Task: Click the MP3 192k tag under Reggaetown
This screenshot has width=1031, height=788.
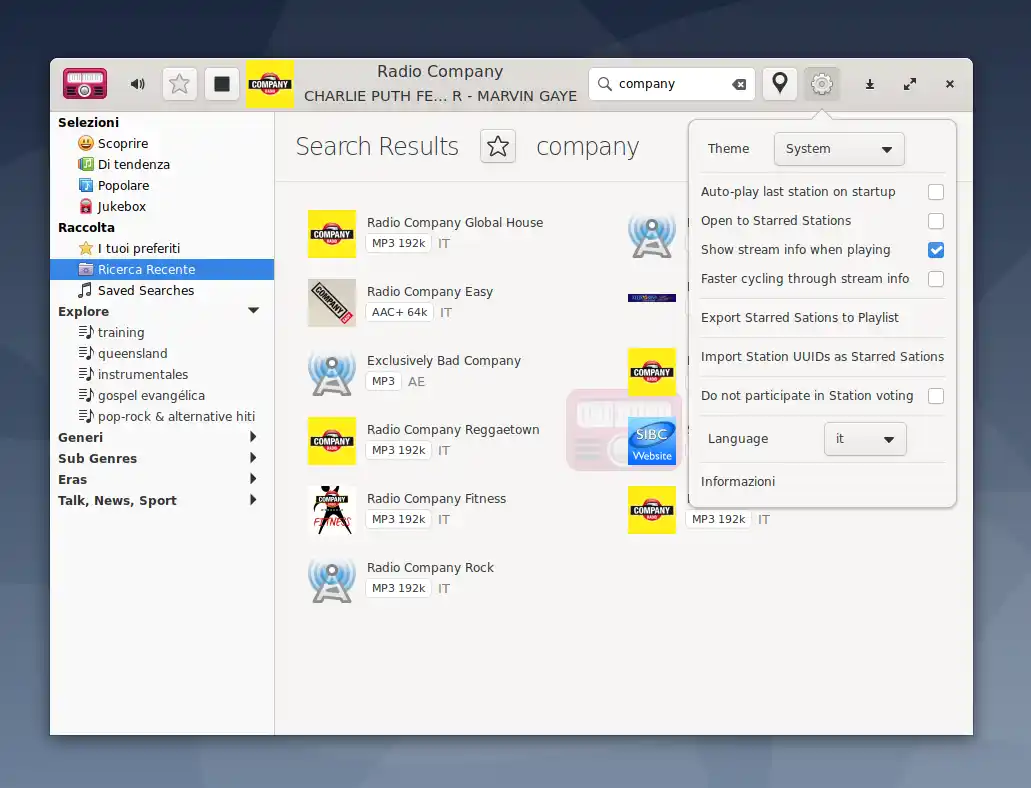Action: coord(398,451)
